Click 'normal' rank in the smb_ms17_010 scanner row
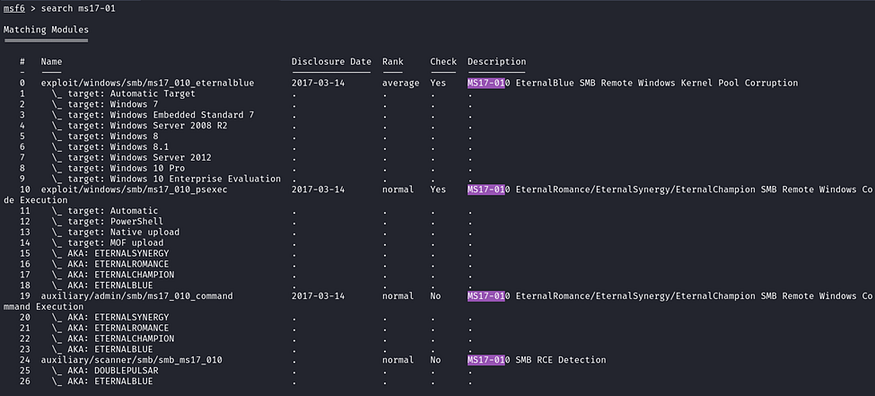Viewport: 875px width, 396px height. coord(398,360)
